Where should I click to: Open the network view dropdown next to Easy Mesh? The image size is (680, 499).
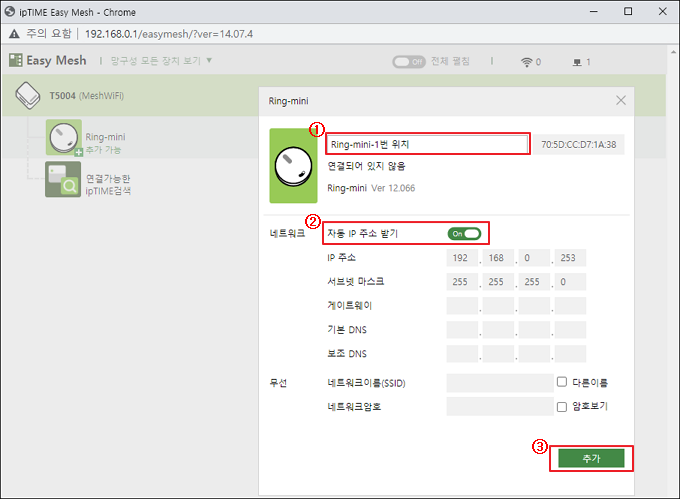click(161, 61)
